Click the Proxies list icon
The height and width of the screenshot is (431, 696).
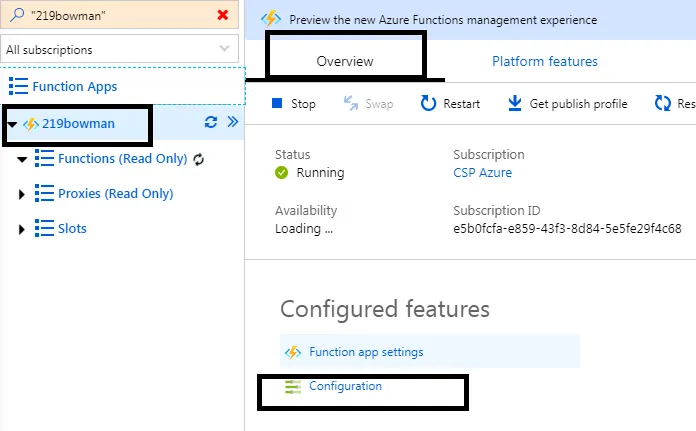(44, 193)
